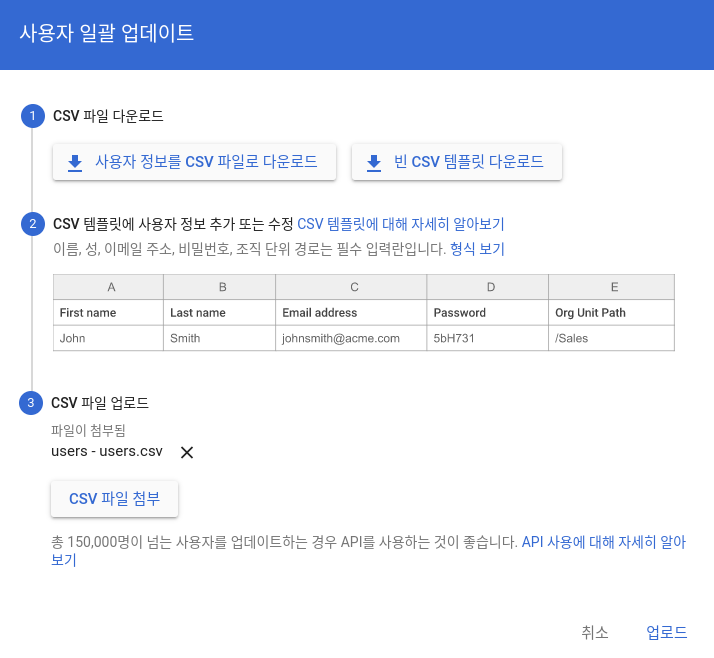Click the 파일이 첨부됨 status text
The width and height of the screenshot is (714, 658).
[88, 430]
